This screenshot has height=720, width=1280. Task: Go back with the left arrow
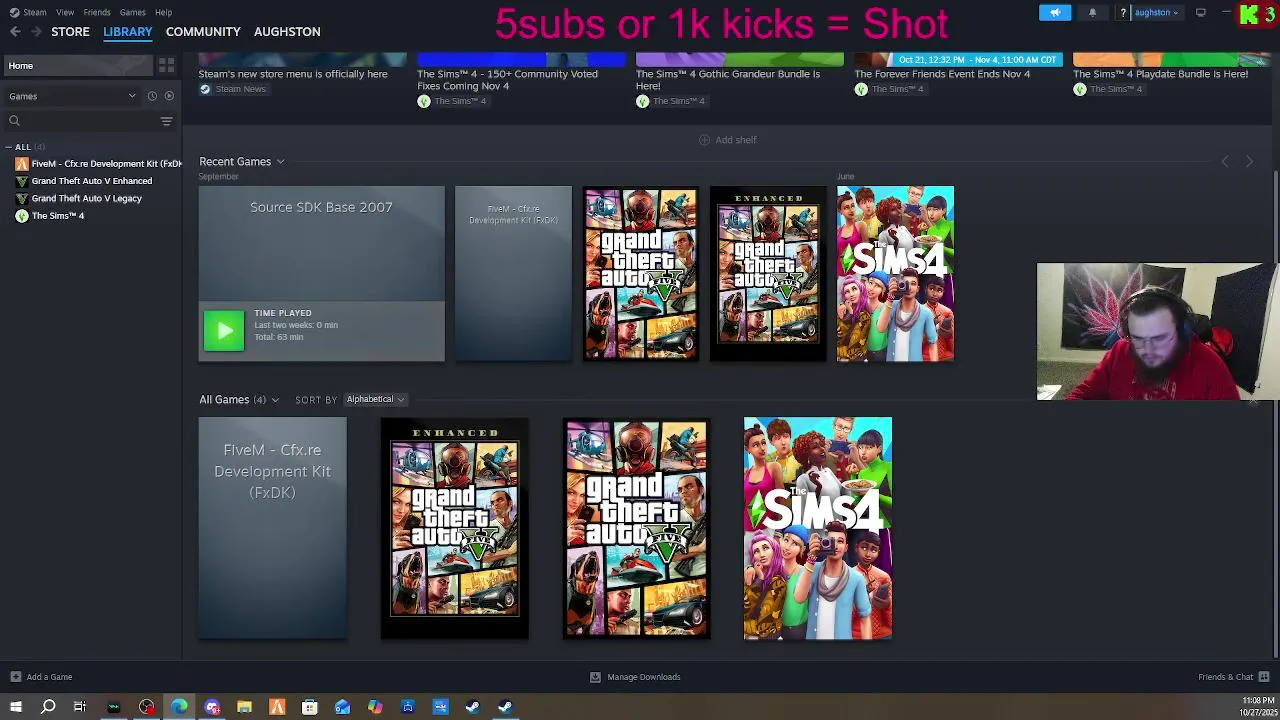(x=15, y=32)
